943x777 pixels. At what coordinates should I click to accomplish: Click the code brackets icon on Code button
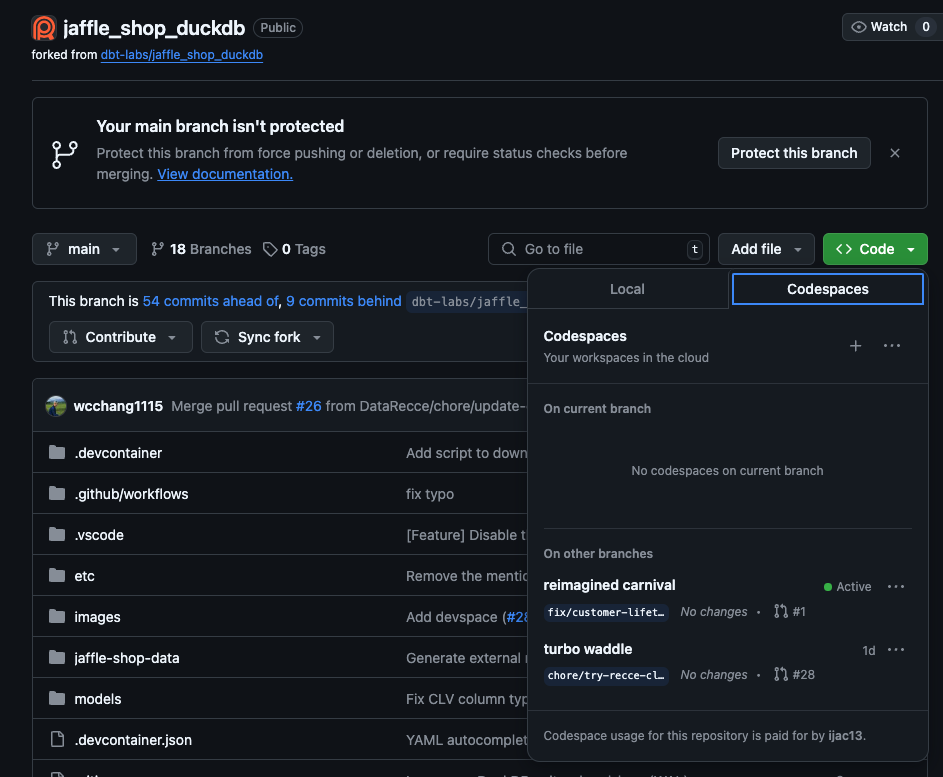pyautogui.click(x=844, y=249)
